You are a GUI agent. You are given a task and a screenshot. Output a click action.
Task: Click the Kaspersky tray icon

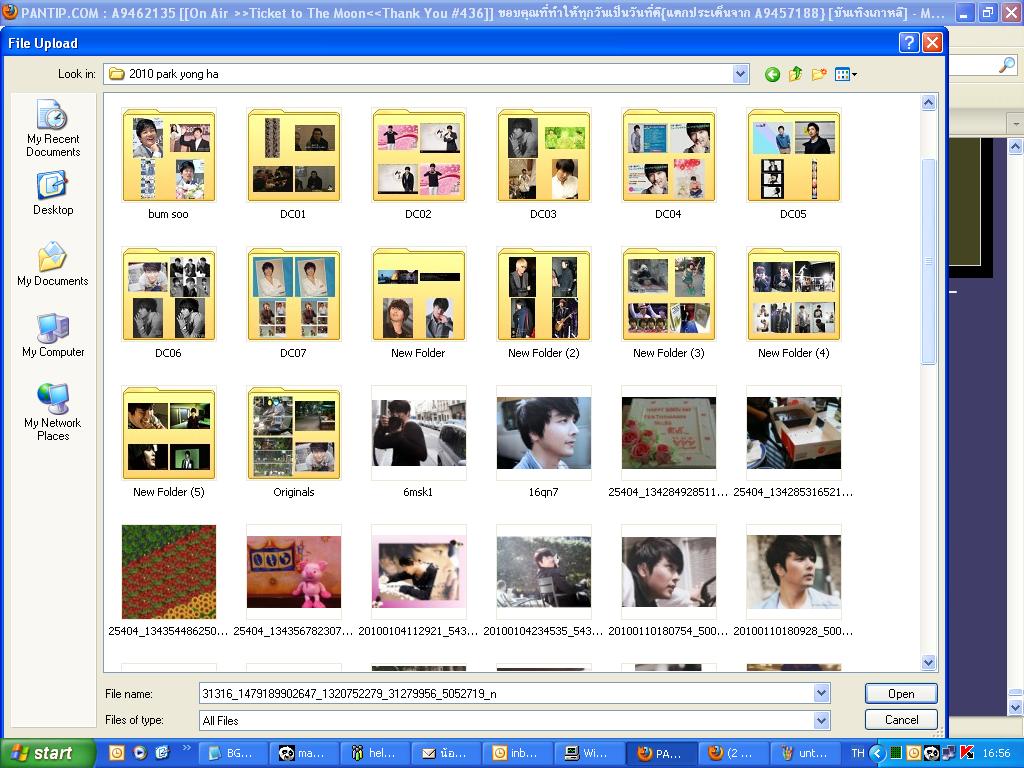[x=967, y=753]
